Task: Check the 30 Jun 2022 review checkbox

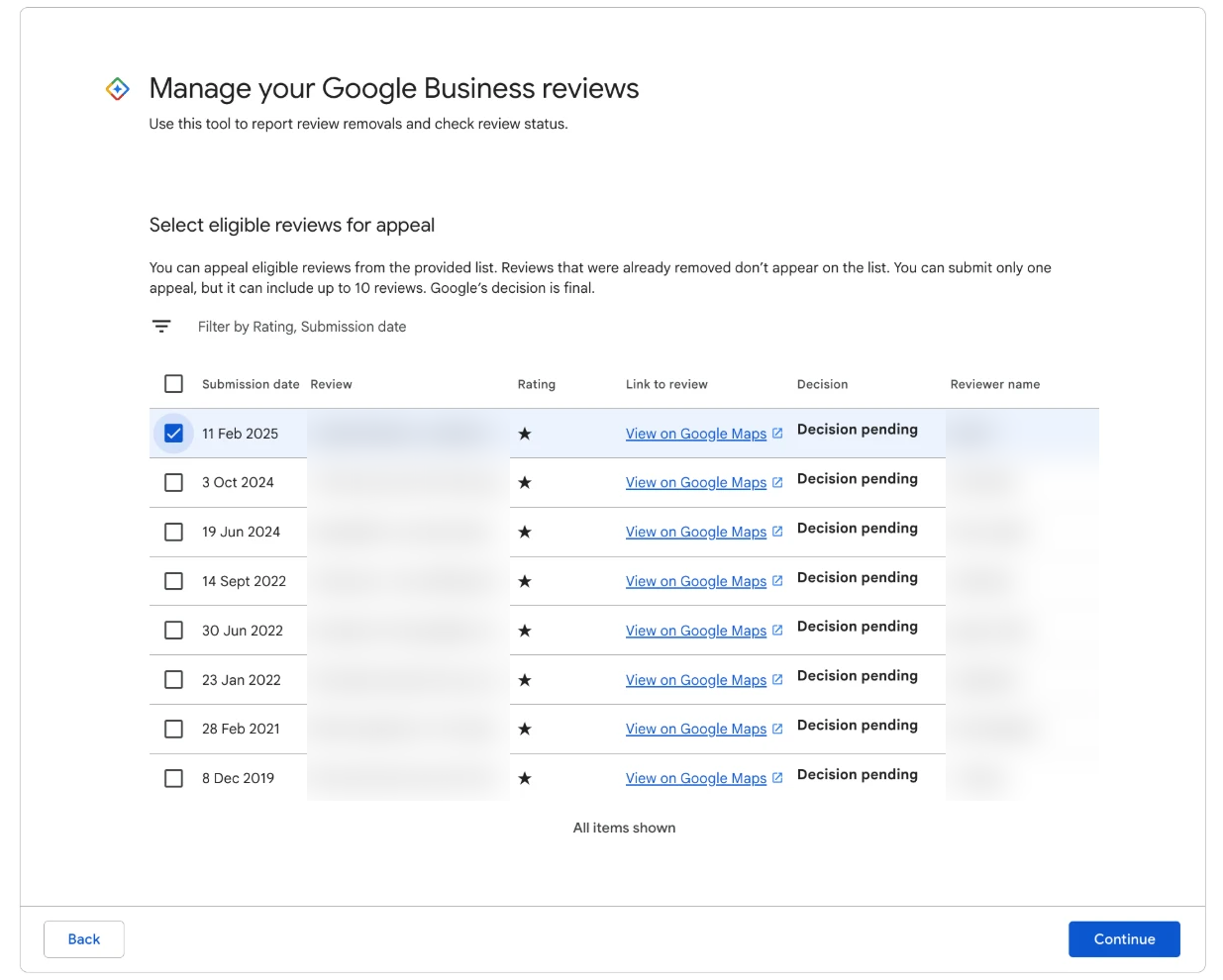Action: click(173, 631)
